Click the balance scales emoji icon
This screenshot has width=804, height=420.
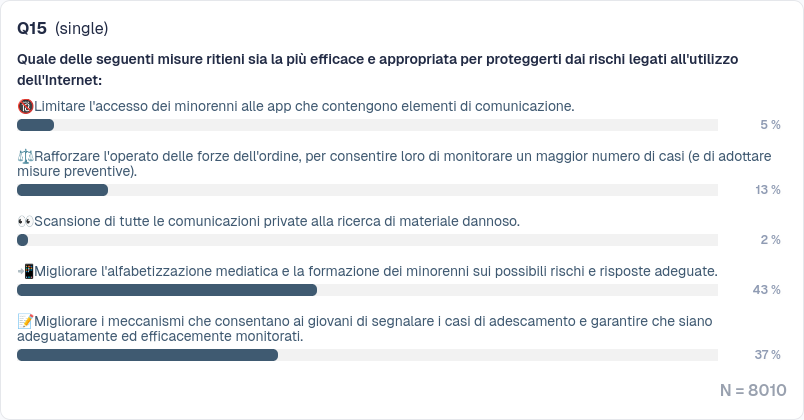pyautogui.click(x=25, y=156)
